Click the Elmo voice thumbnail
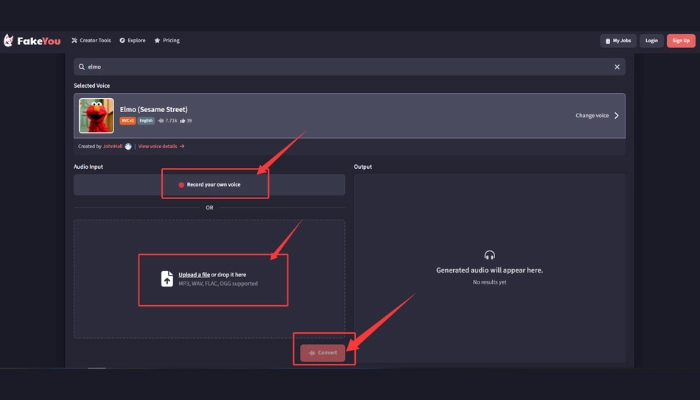Screen dimensions: 700x400 coord(96,116)
